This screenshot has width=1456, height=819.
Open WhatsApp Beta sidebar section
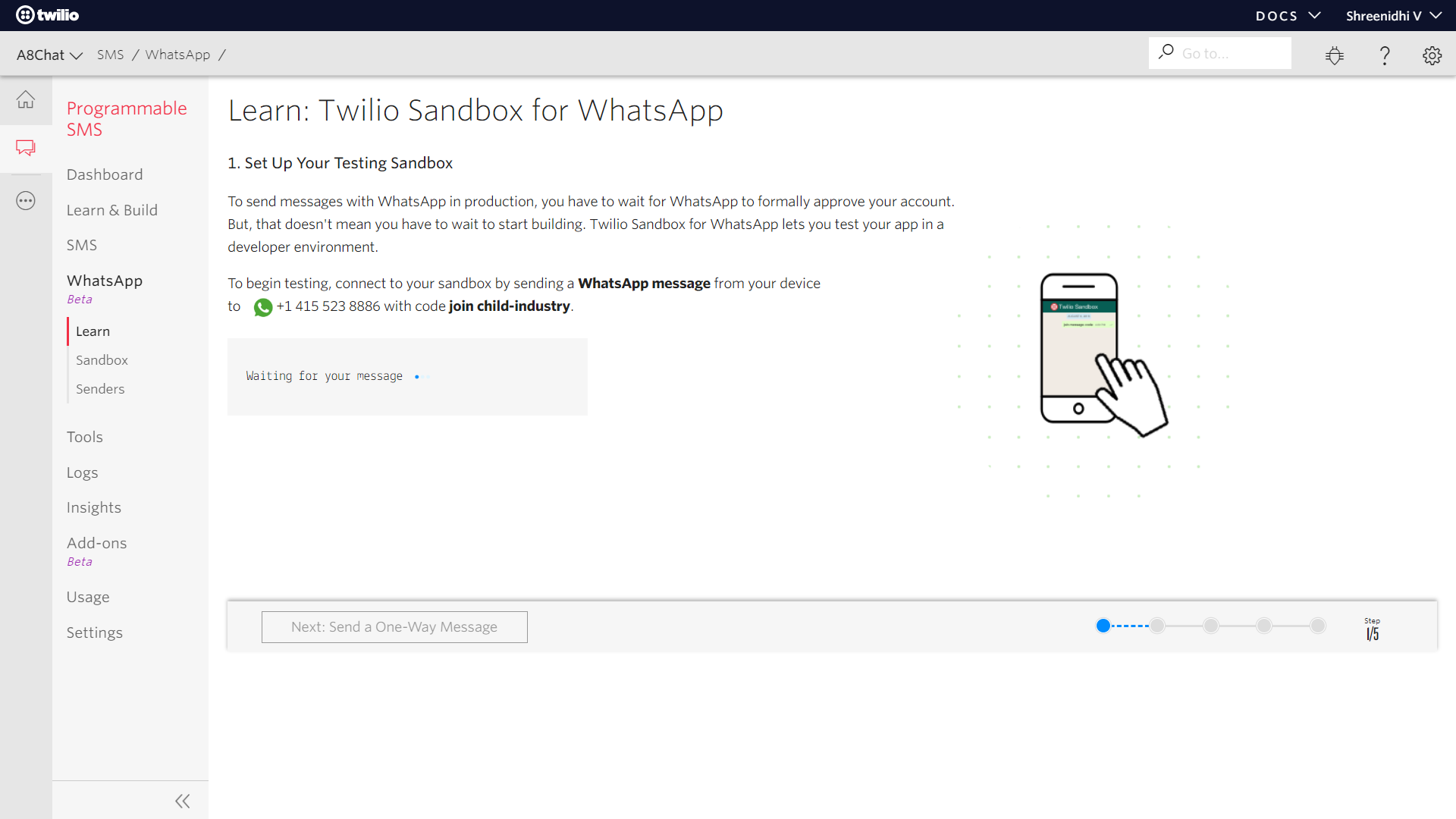[x=105, y=288]
